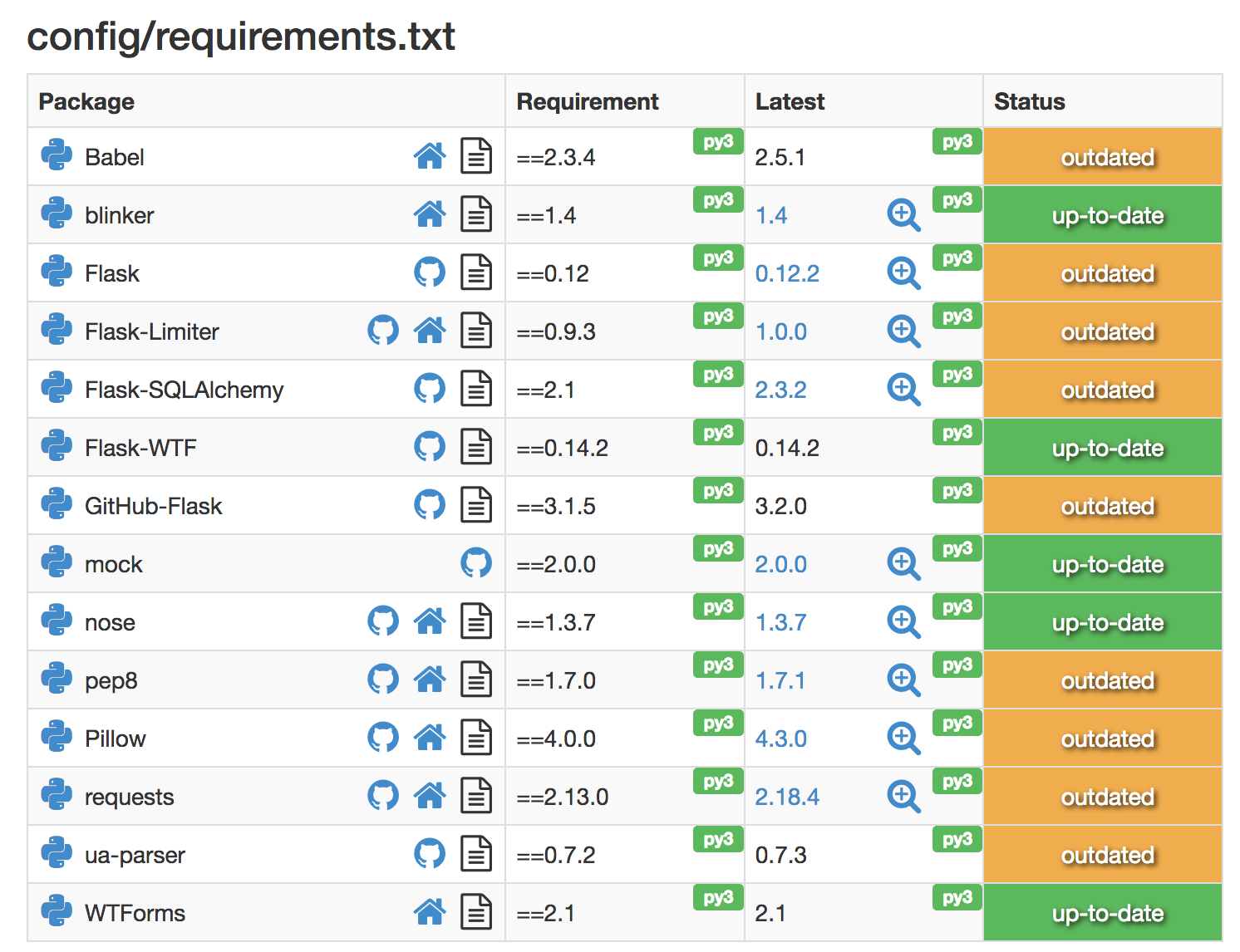Open the Flask-Limiter homepage icon
Image resolution: width=1240 pixels, height=952 pixels.
(x=430, y=331)
